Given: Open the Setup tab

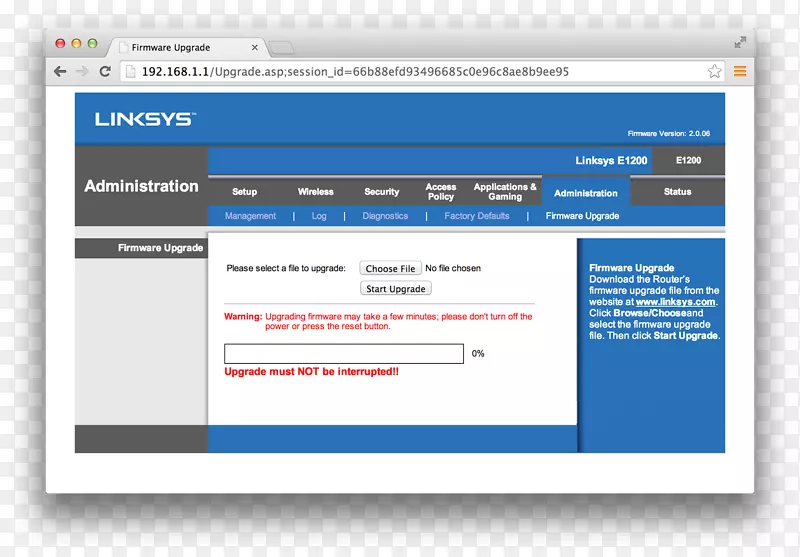Looking at the screenshot, I should pyautogui.click(x=244, y=192).
